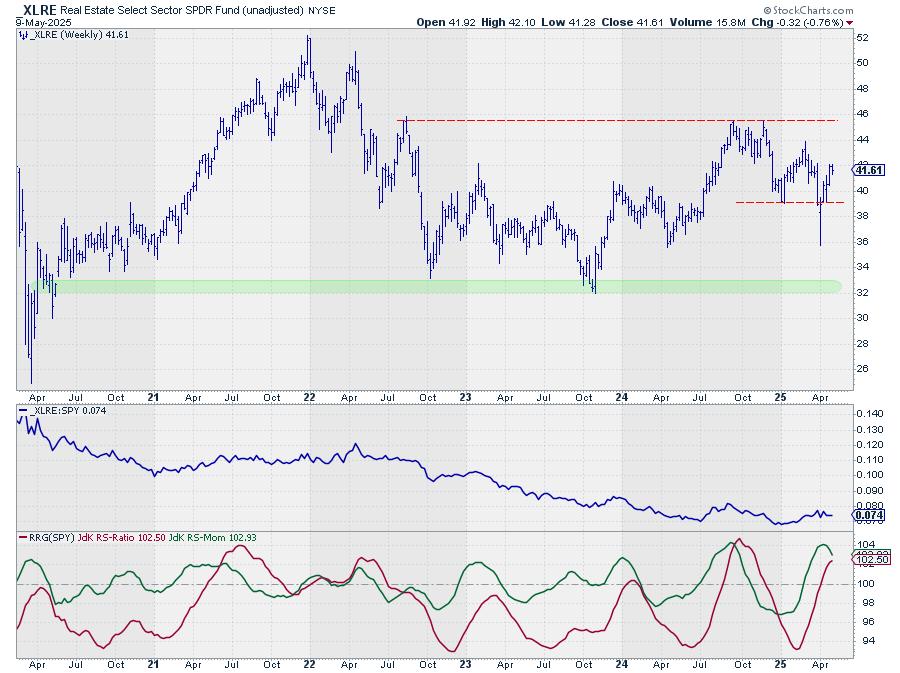Click the 102.50 RS-Ratio axis tag

click(x=866, y=560)
